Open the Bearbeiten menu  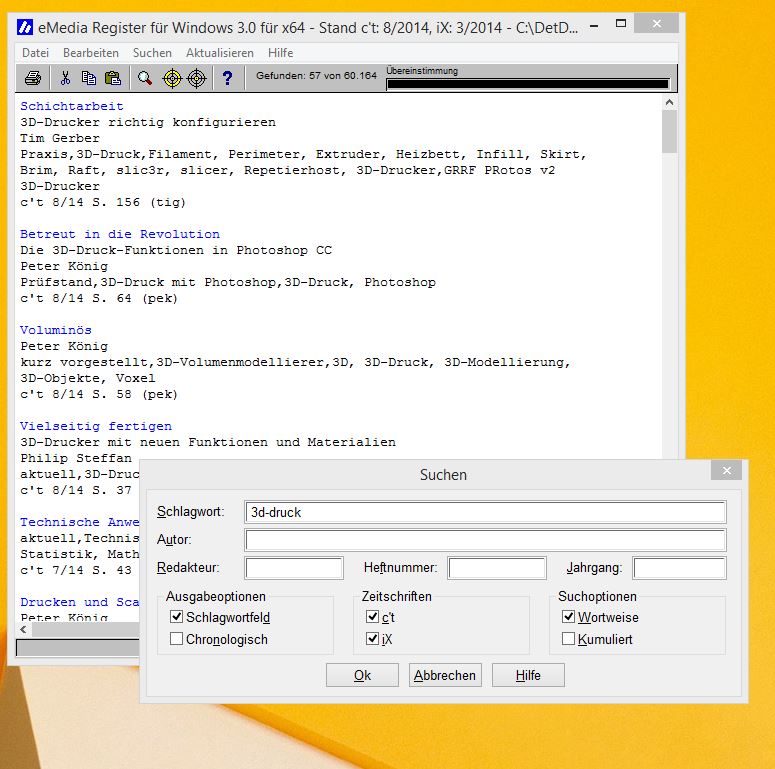click(x=91, y=53)
